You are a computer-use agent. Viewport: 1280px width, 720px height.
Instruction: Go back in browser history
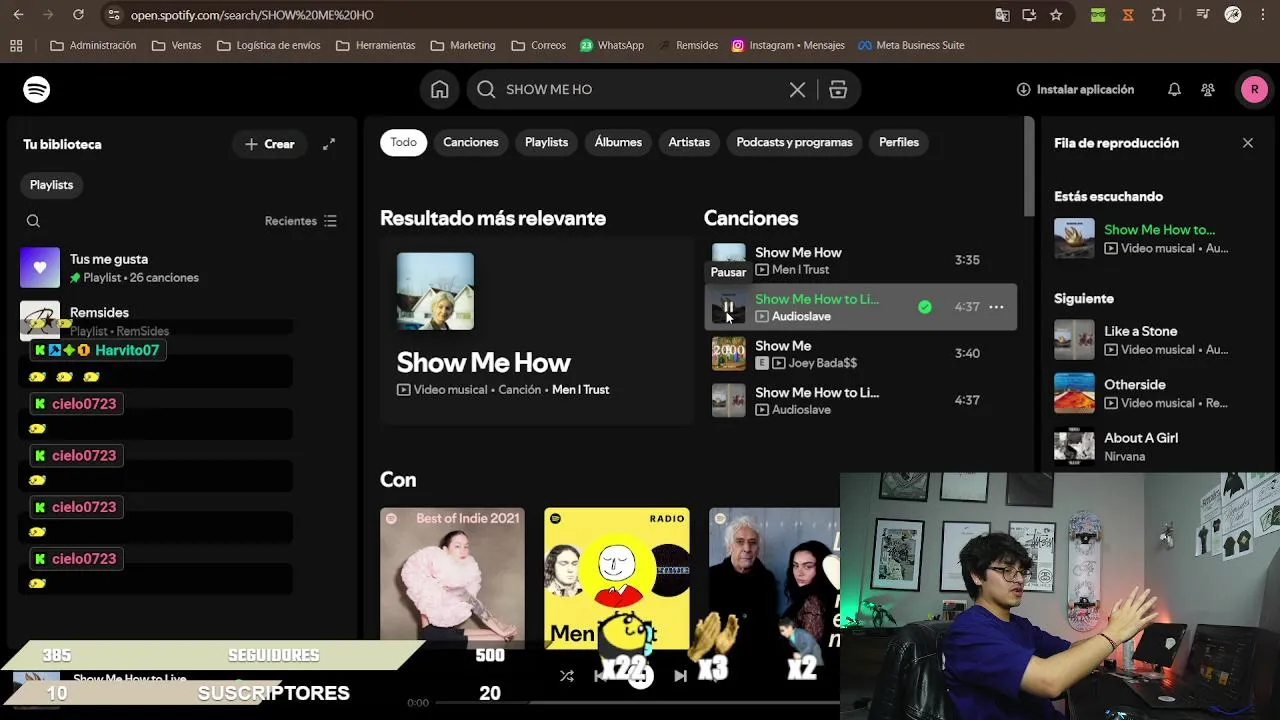coord(16,15)
